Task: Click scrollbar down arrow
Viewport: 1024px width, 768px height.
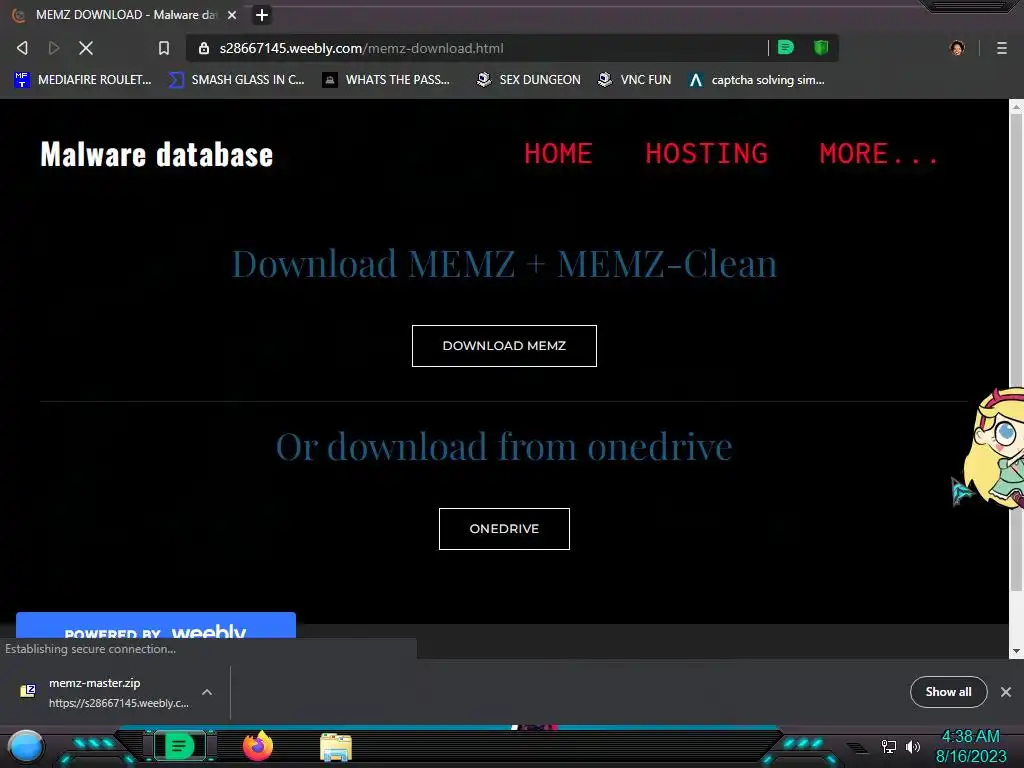Action: [x=1016, y=650]
